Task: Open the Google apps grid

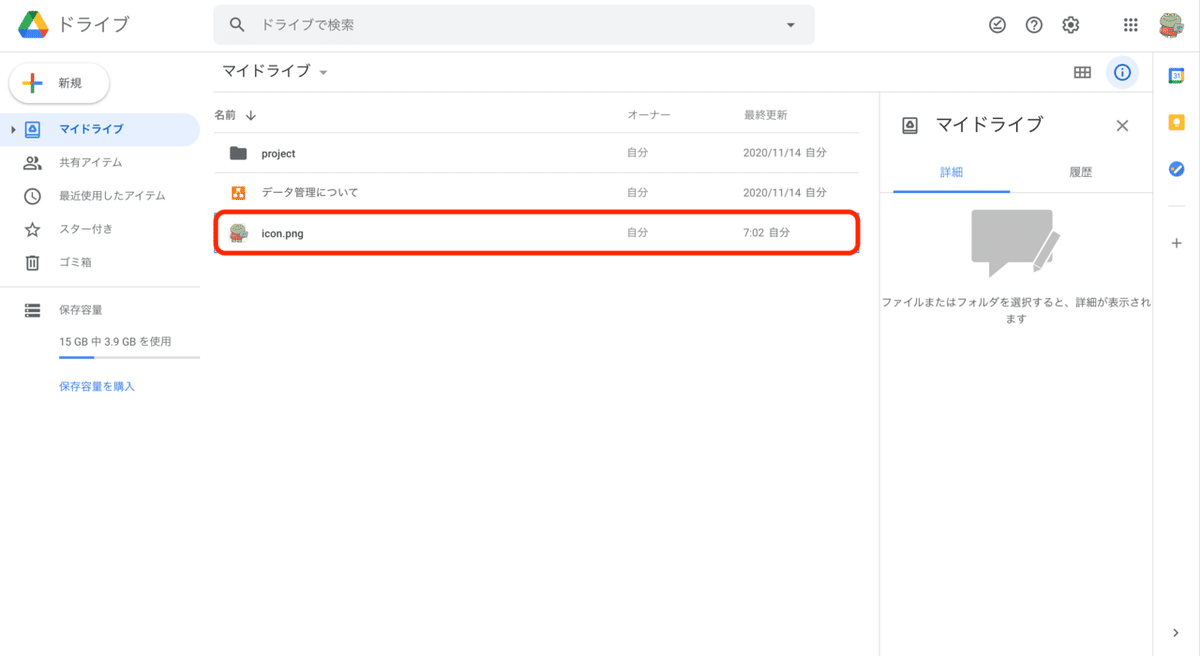Action: point(1133,25)
